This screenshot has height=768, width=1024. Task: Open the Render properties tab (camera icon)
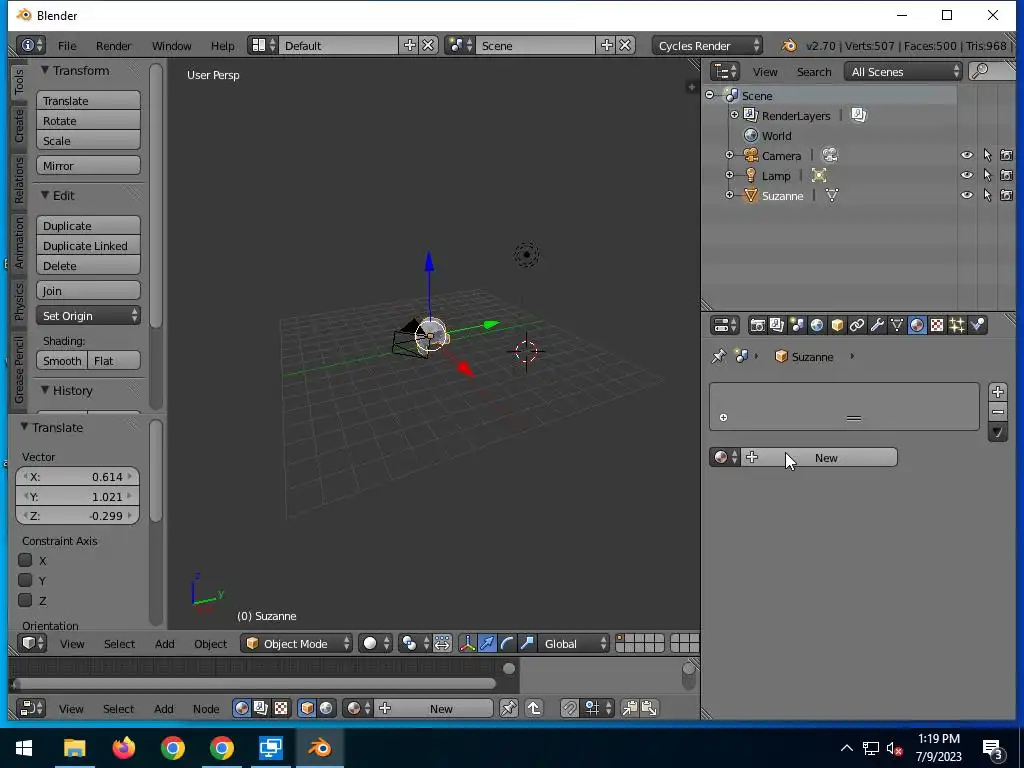coord(758,325)
